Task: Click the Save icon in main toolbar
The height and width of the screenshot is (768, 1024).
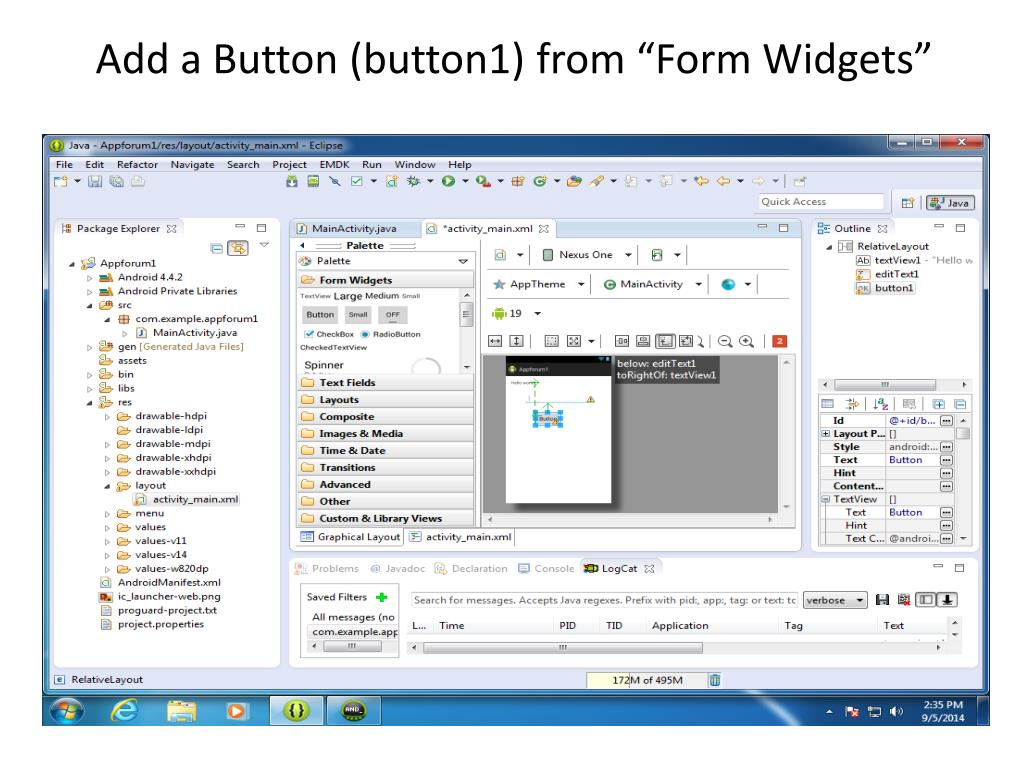Action: click(95, 182)
